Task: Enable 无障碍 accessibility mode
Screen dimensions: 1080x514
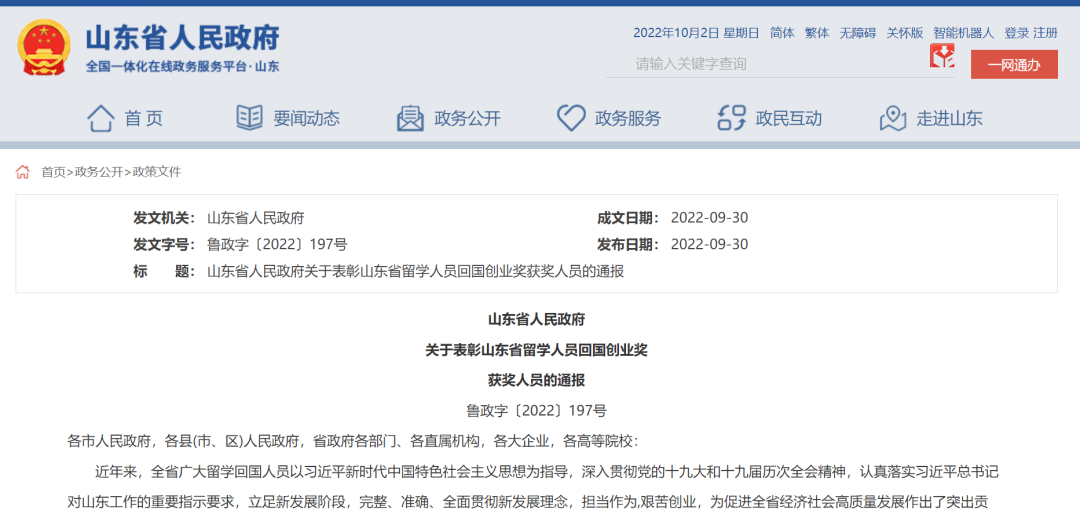Action: [x=857, y=33]
